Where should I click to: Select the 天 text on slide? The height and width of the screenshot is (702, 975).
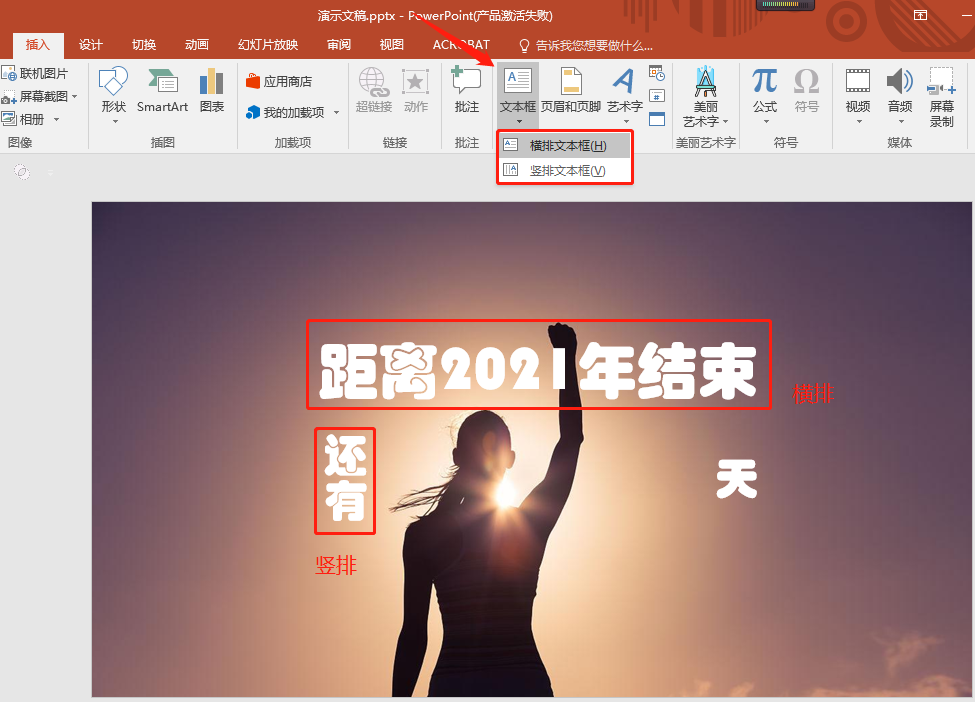click(737, 479)
